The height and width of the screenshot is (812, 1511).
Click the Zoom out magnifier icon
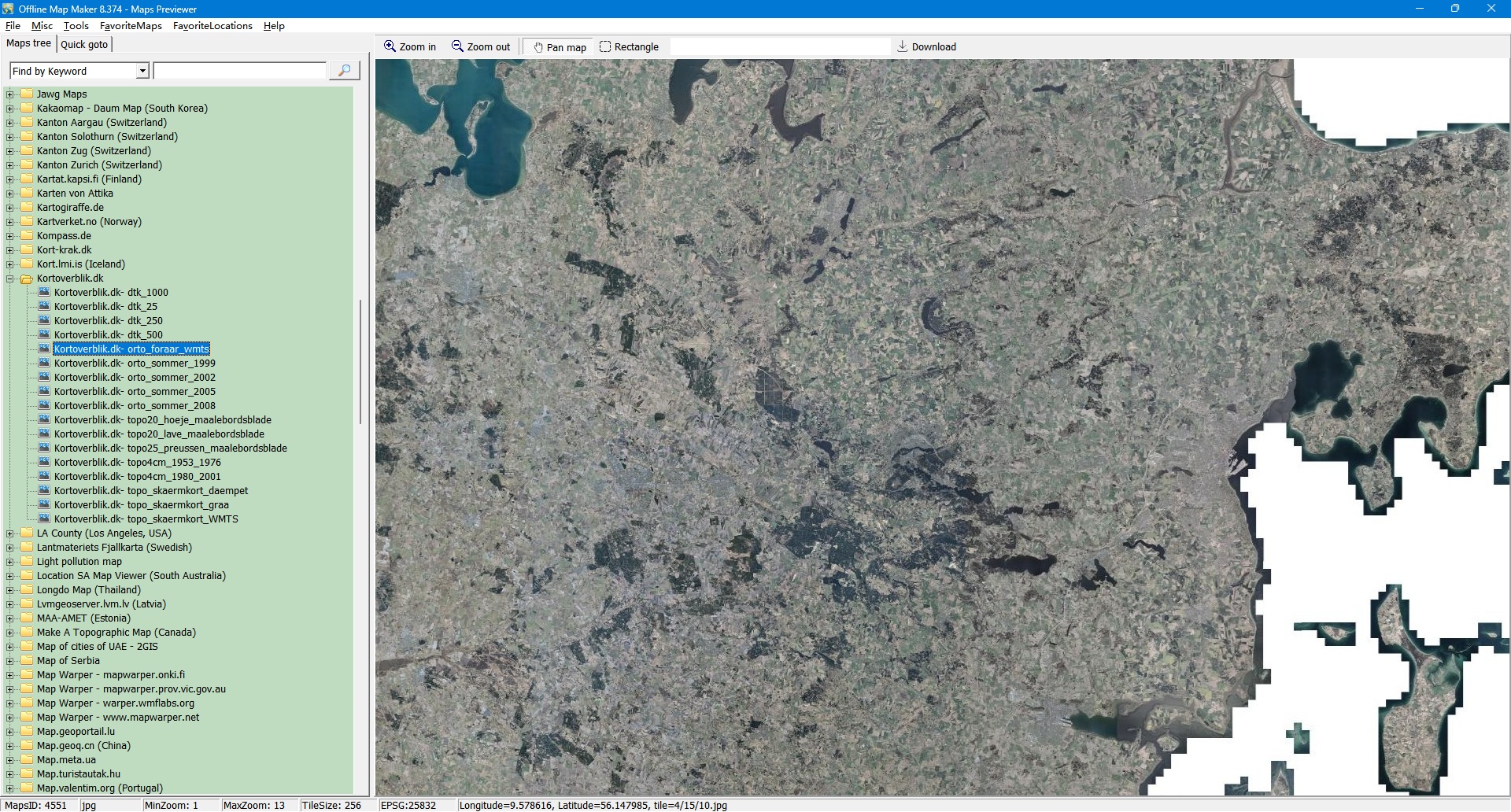tap(457, 46)
